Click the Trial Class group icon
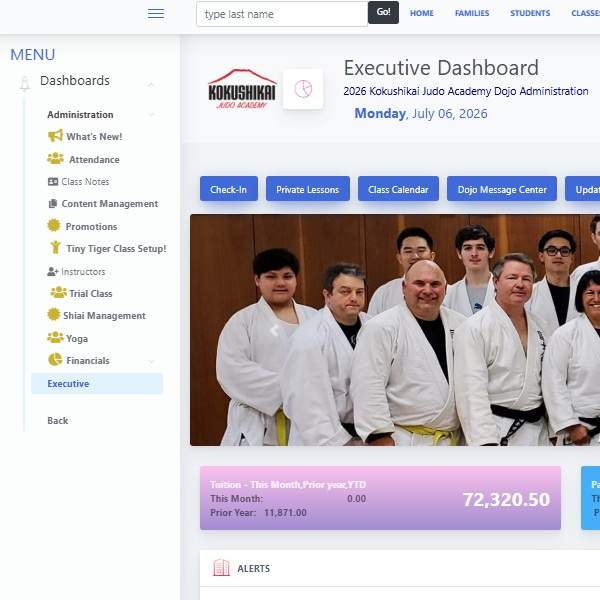 pyautogui.click(x=59, y=292)
